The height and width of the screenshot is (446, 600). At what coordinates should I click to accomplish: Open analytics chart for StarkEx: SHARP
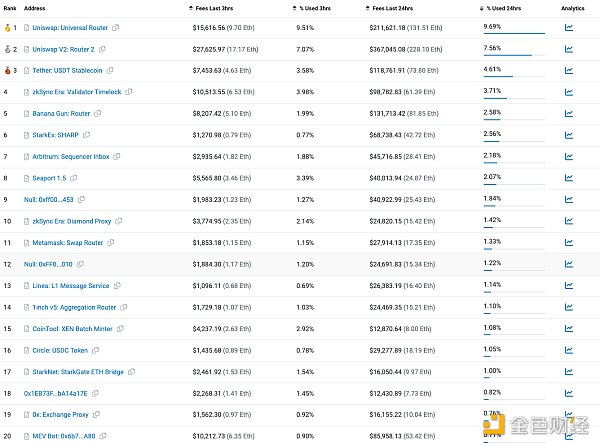click(569, 135)
